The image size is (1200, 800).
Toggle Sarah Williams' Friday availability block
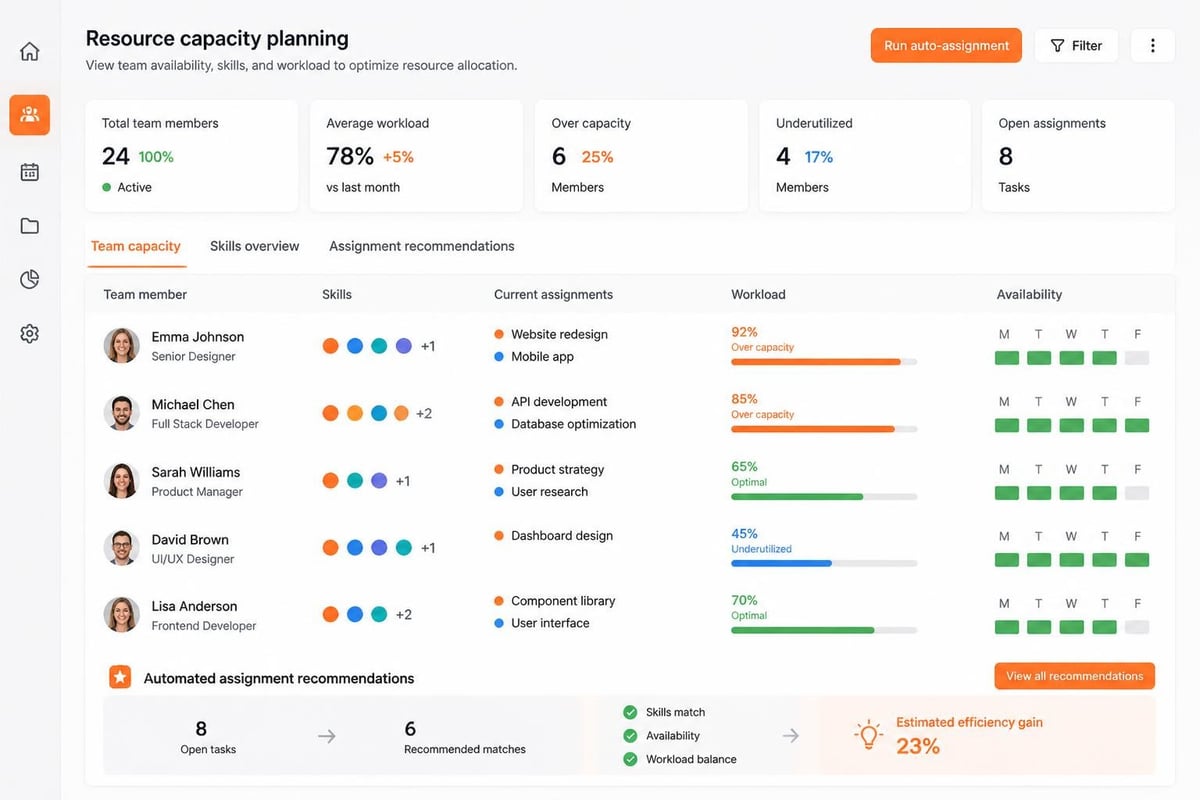pos(1137,493)
